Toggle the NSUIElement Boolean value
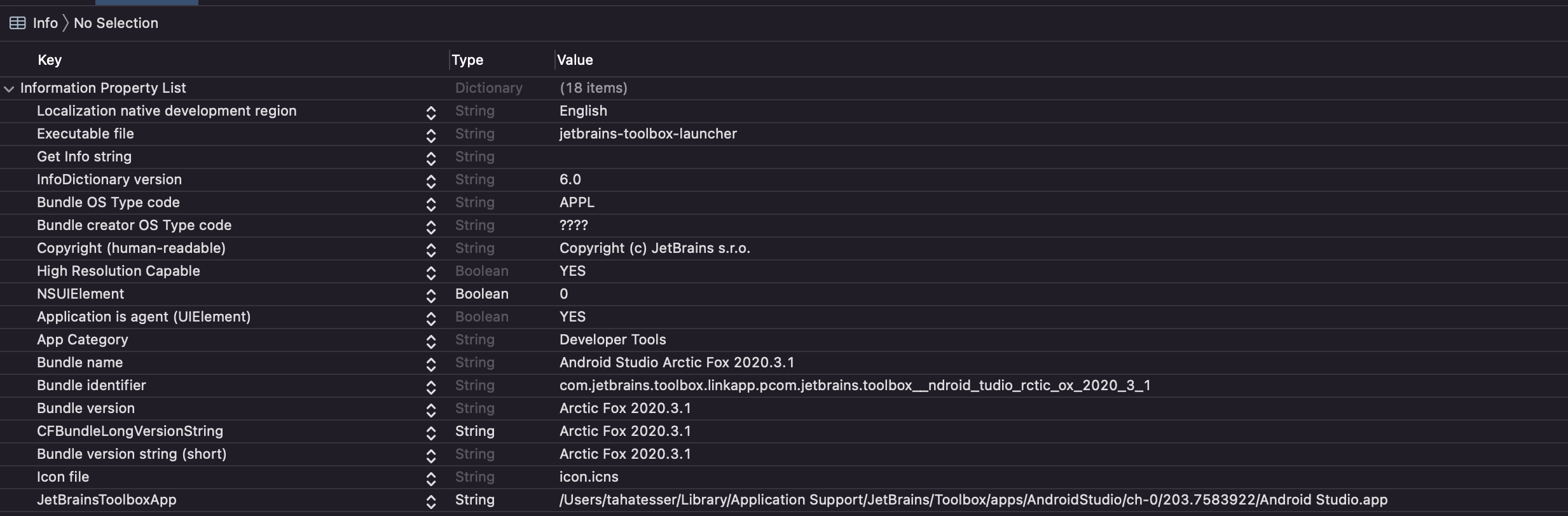1568x516 pixels. [563, 294]
